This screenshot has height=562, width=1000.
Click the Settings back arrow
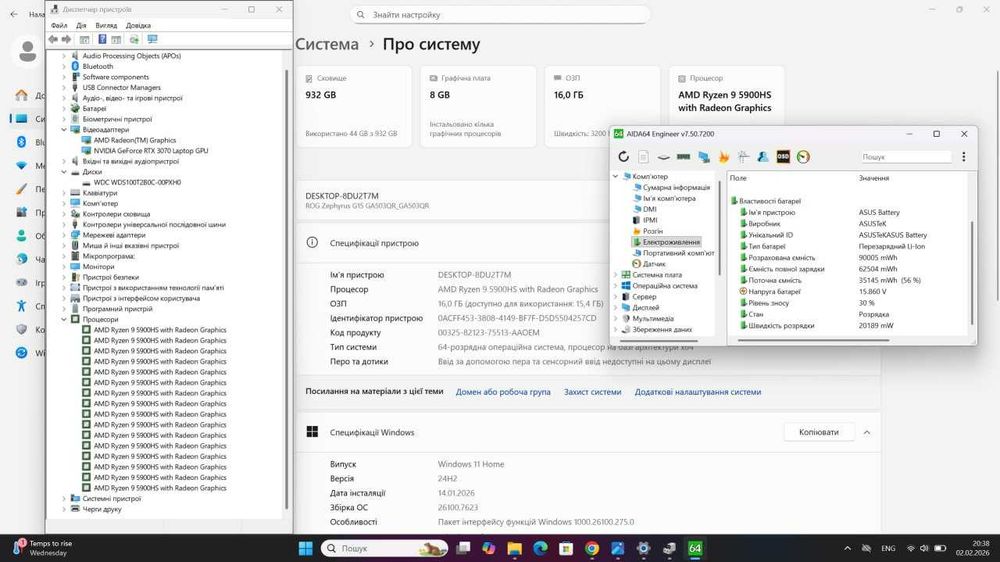[x=14, y=14]
